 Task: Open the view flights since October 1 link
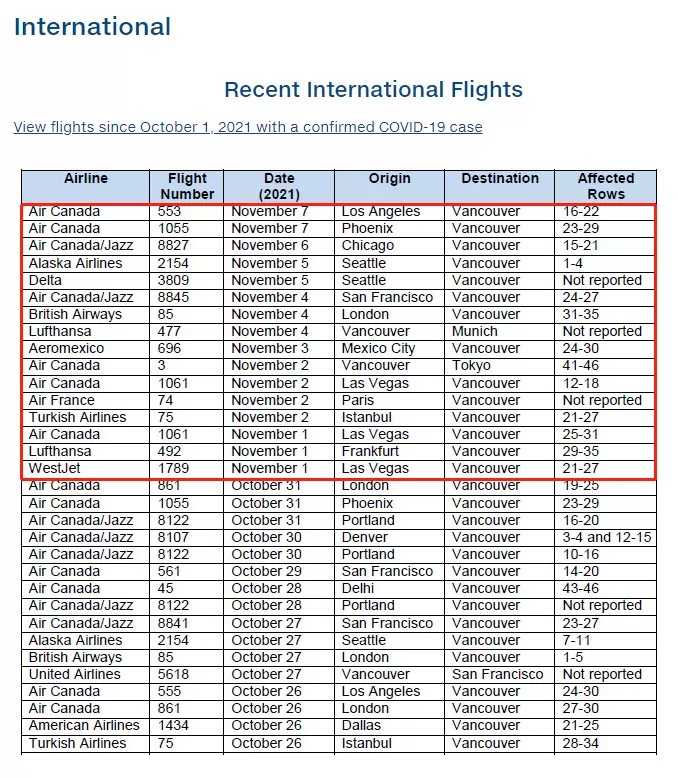[x=248, y=127]
